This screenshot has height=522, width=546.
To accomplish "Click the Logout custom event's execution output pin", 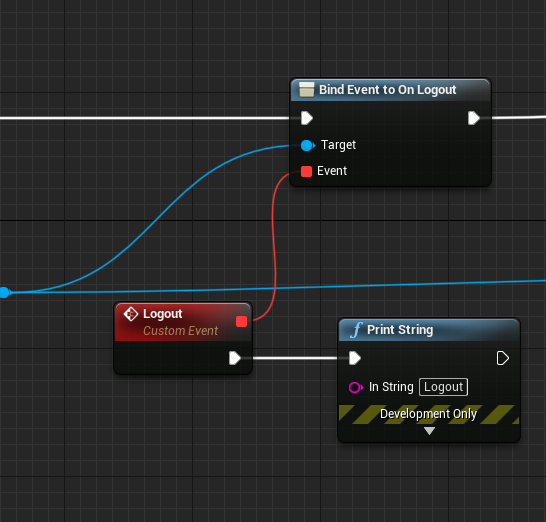I will point(235,358).
